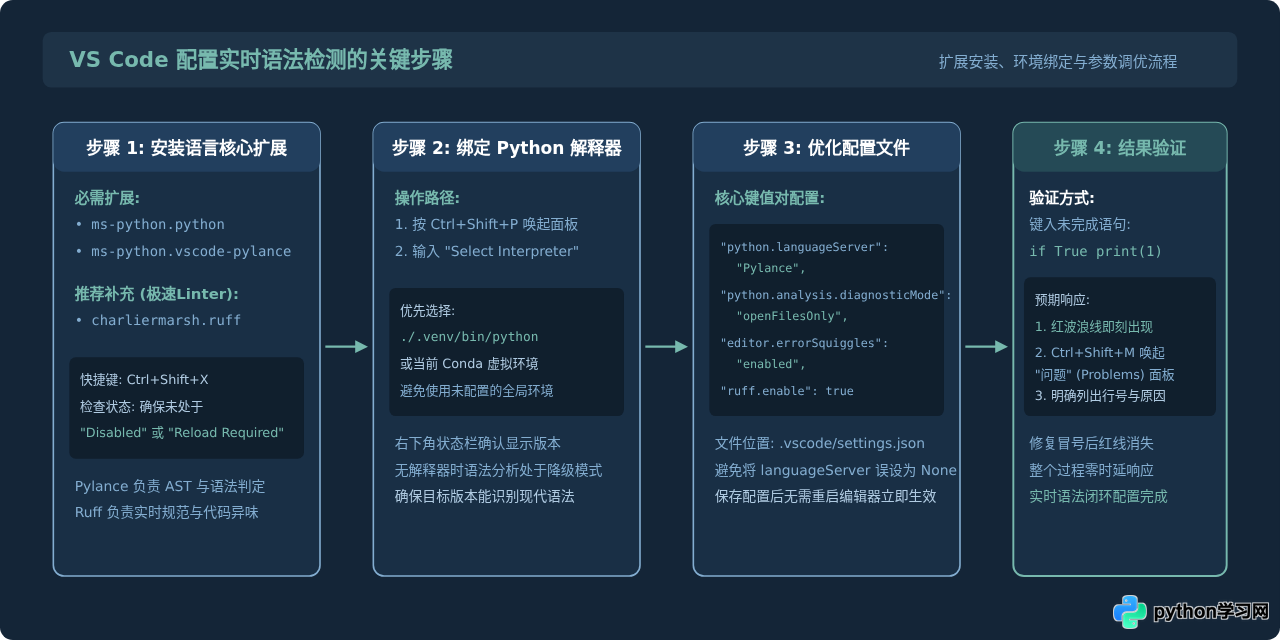The height and width of the screenshot is (640, 1280).
Task: Select the header "步骤 2: 绑定 Python 解释器"
Action: pyautogui.click(x=507, y=148)
